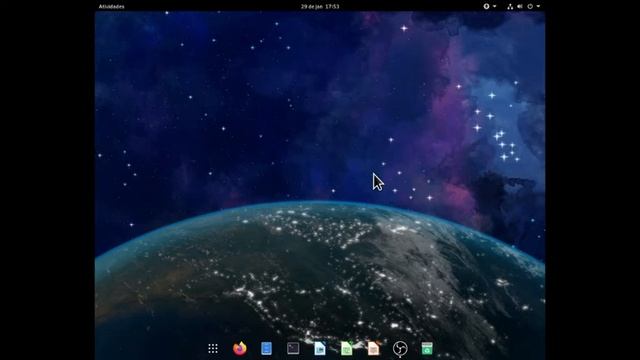Image resolution: width=640 pixels, height=360 pixels.
Task: Open the Show Applications grid in dock
Action: point(213,348)
